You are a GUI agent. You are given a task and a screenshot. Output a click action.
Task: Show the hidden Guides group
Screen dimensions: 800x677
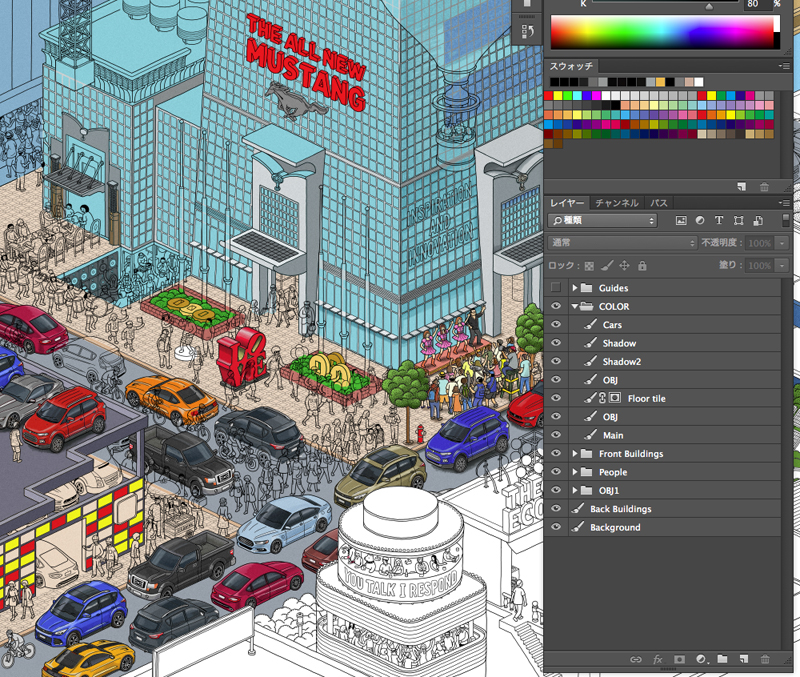click(556, 288)
